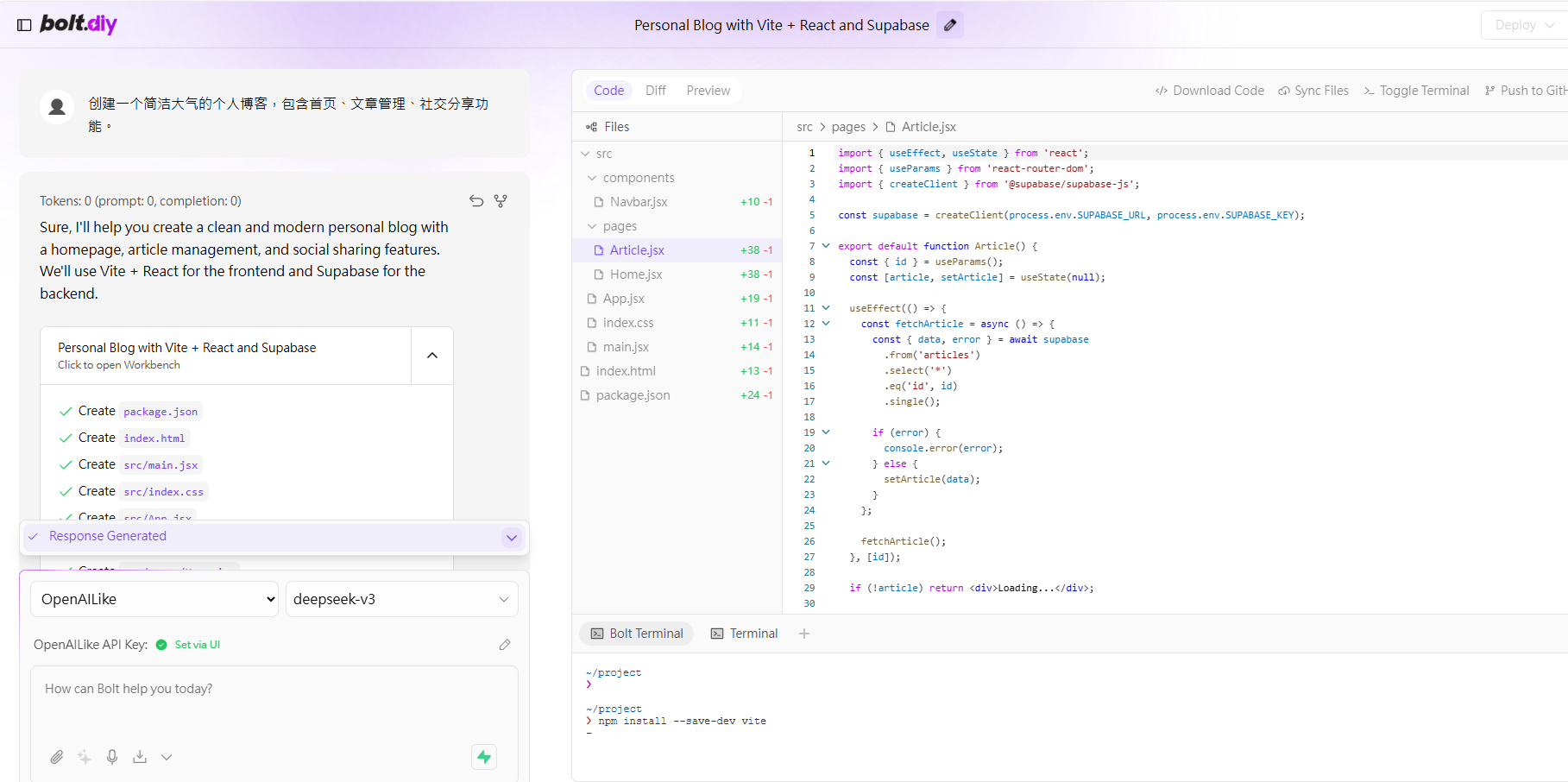Fold the else block at line 21
Screen dimensions: 1568x782
(x=826, y=464)
